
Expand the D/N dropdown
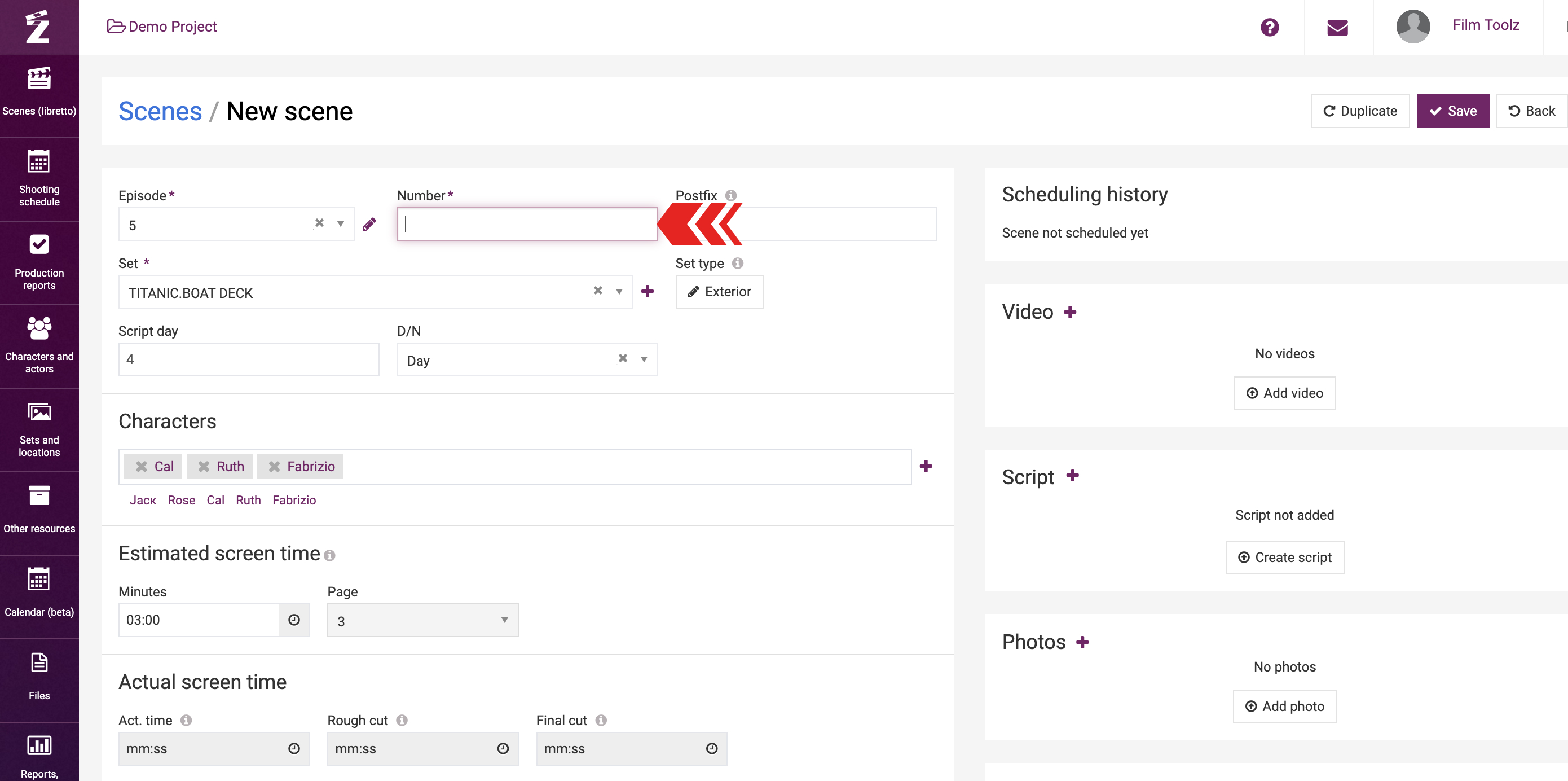click(x=644, y=359)
